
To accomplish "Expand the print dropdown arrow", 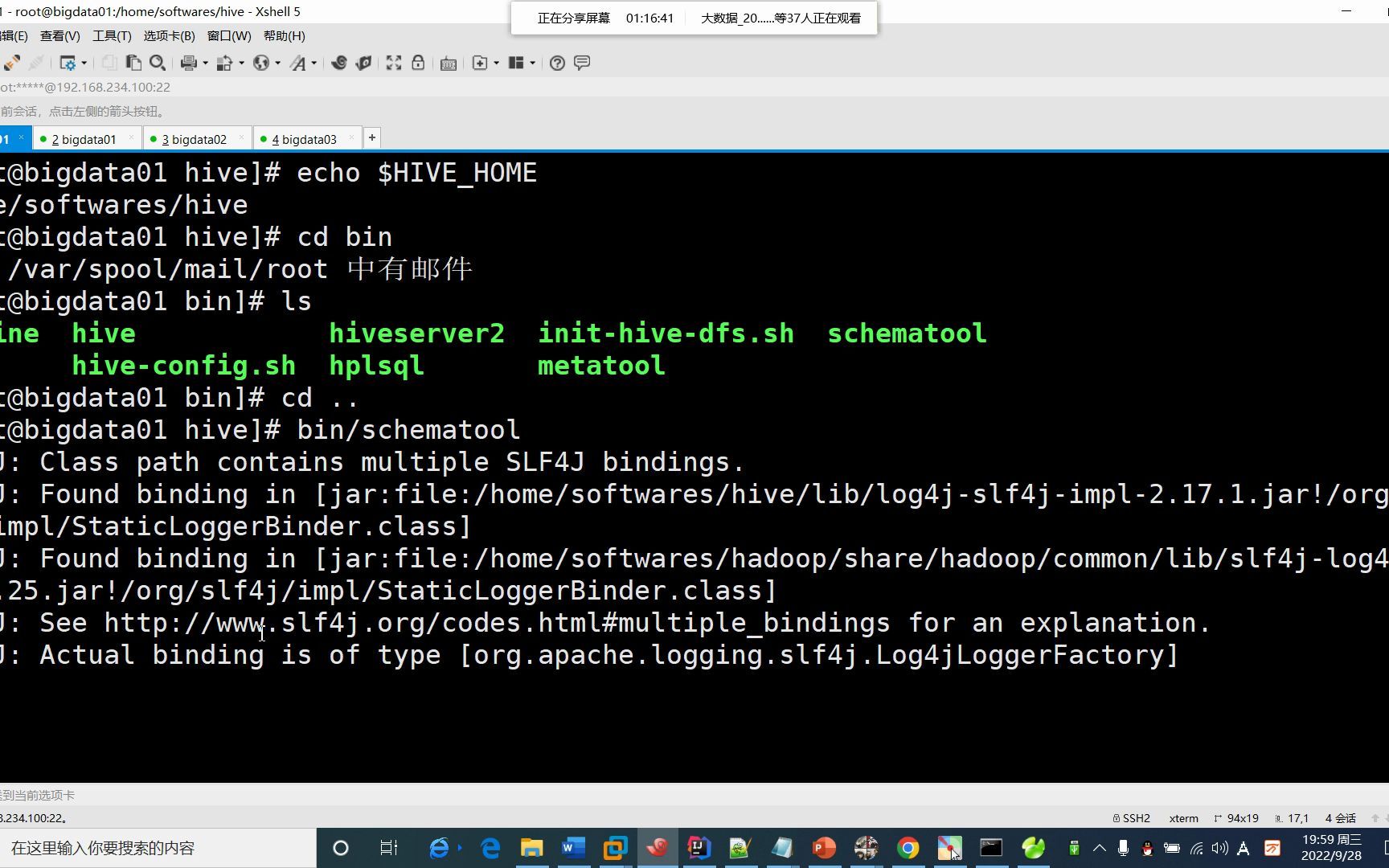I will 205,63.
